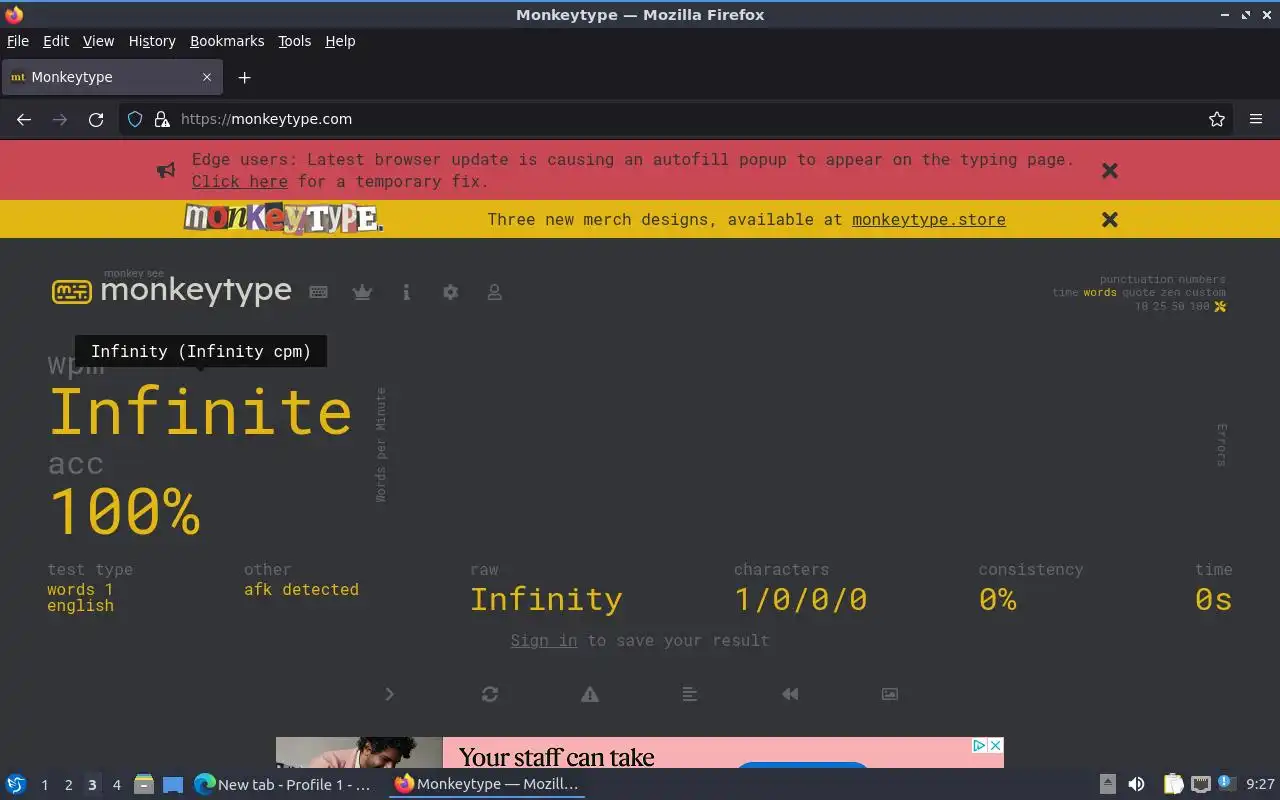Open custom word amount tools icon

(1220, 306)
